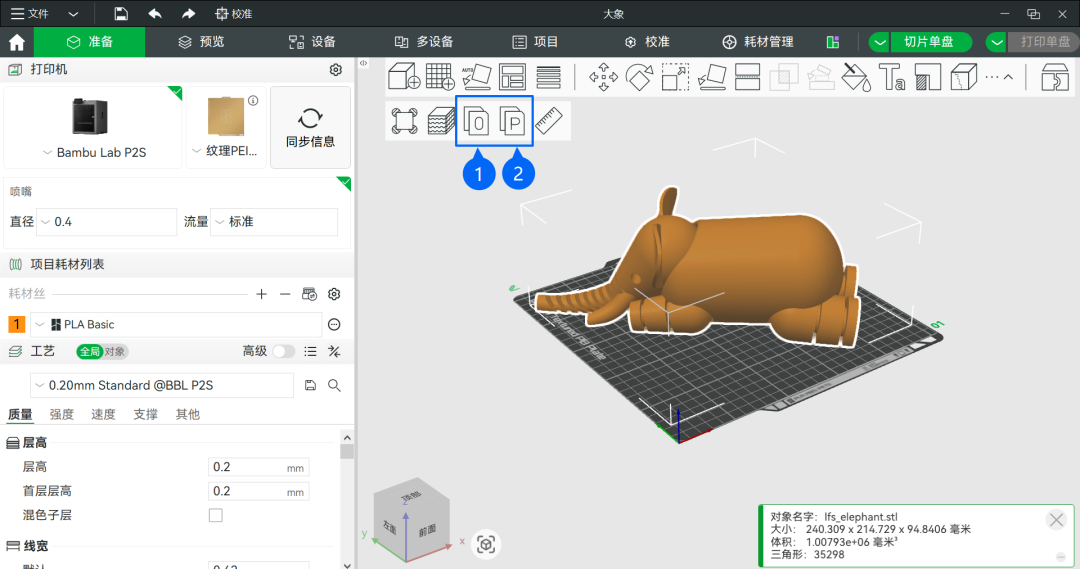Open the 打印单盘 dropdown arrow

pyautogui.click(x=997, y=42)
